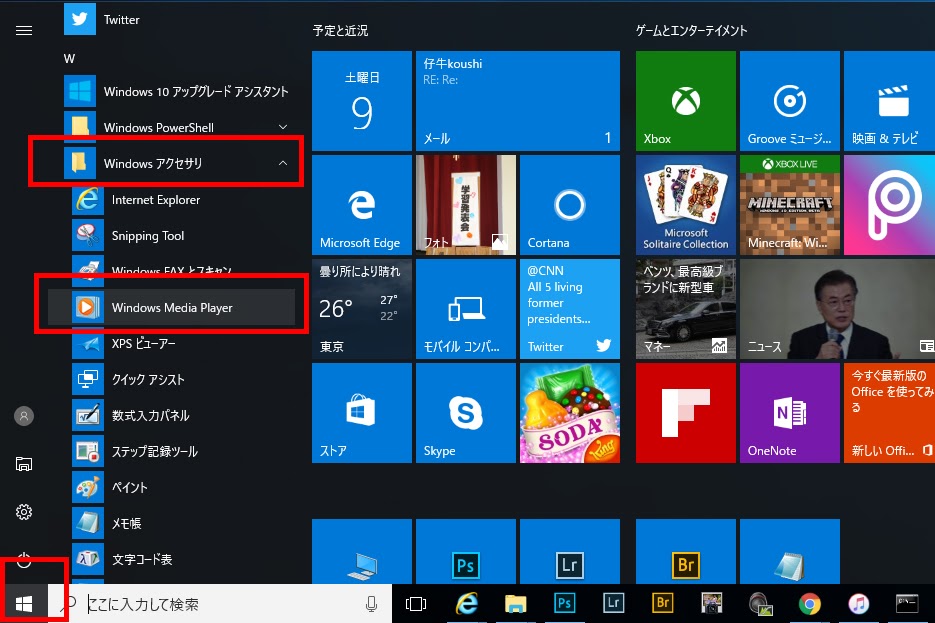The height and width of the screenshot is (623, 935).
Task: Open the weather tile for 東京
Action: tap(362, 309)
